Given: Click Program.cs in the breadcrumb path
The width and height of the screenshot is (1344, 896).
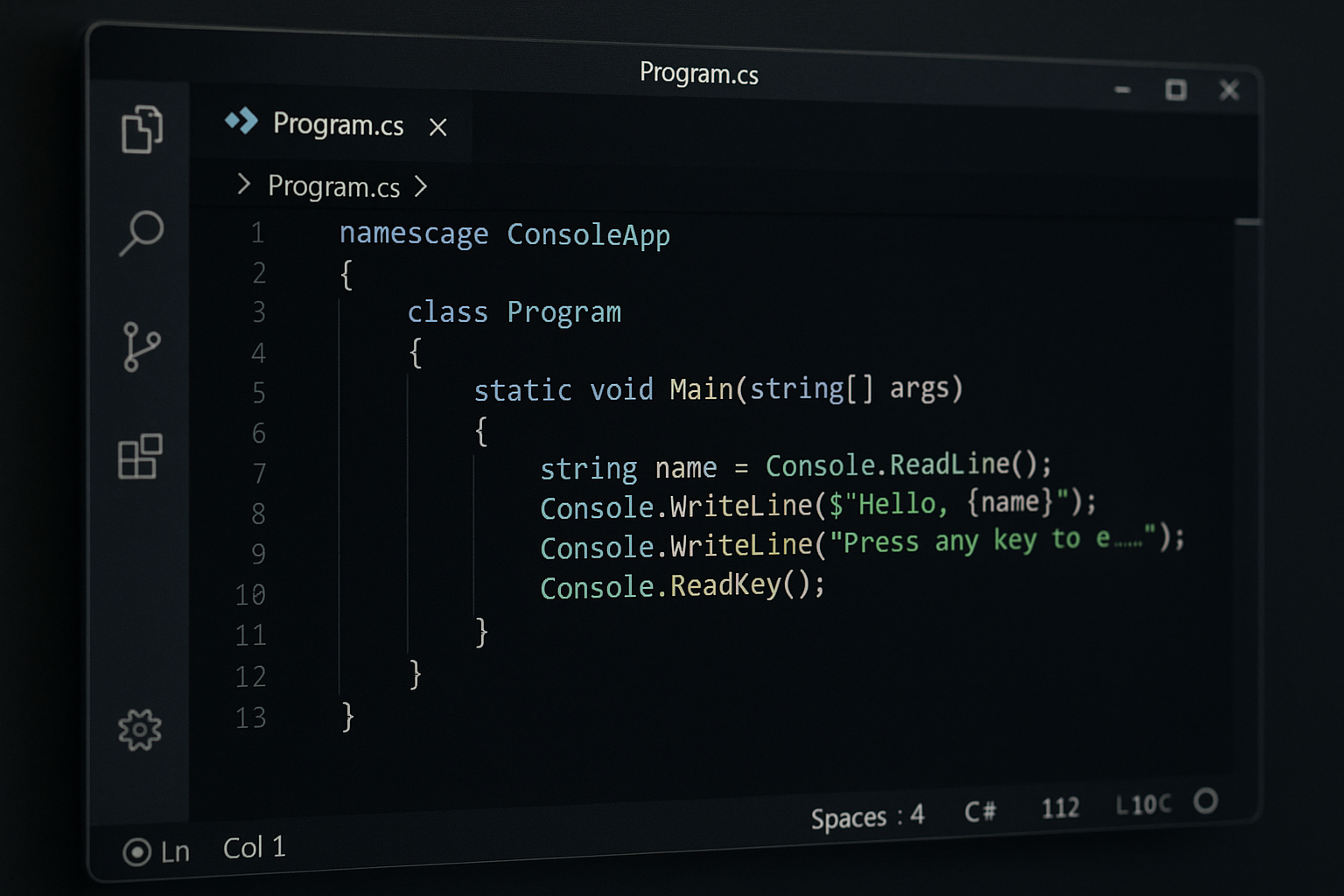Looking at the screenshot, I should [x=333, y=186].
